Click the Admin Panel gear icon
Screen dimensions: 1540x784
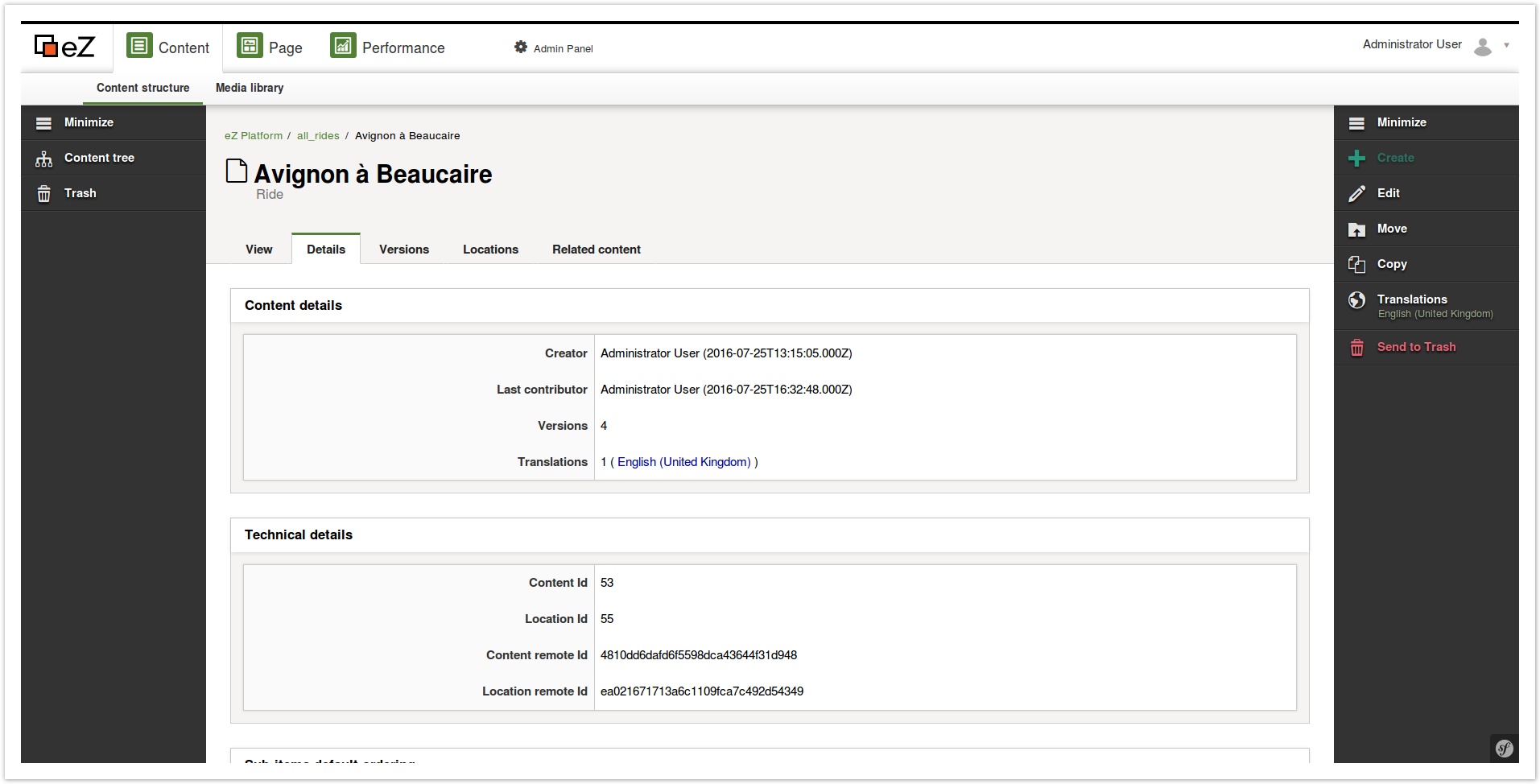point(521,47)
